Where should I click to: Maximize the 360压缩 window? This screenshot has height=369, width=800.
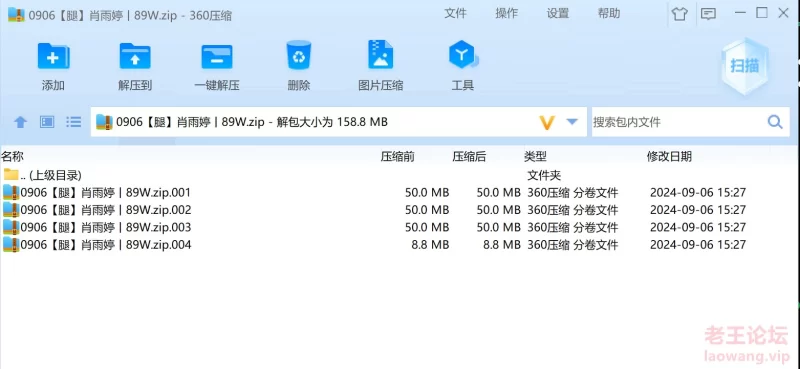click(x=761, y=13)
